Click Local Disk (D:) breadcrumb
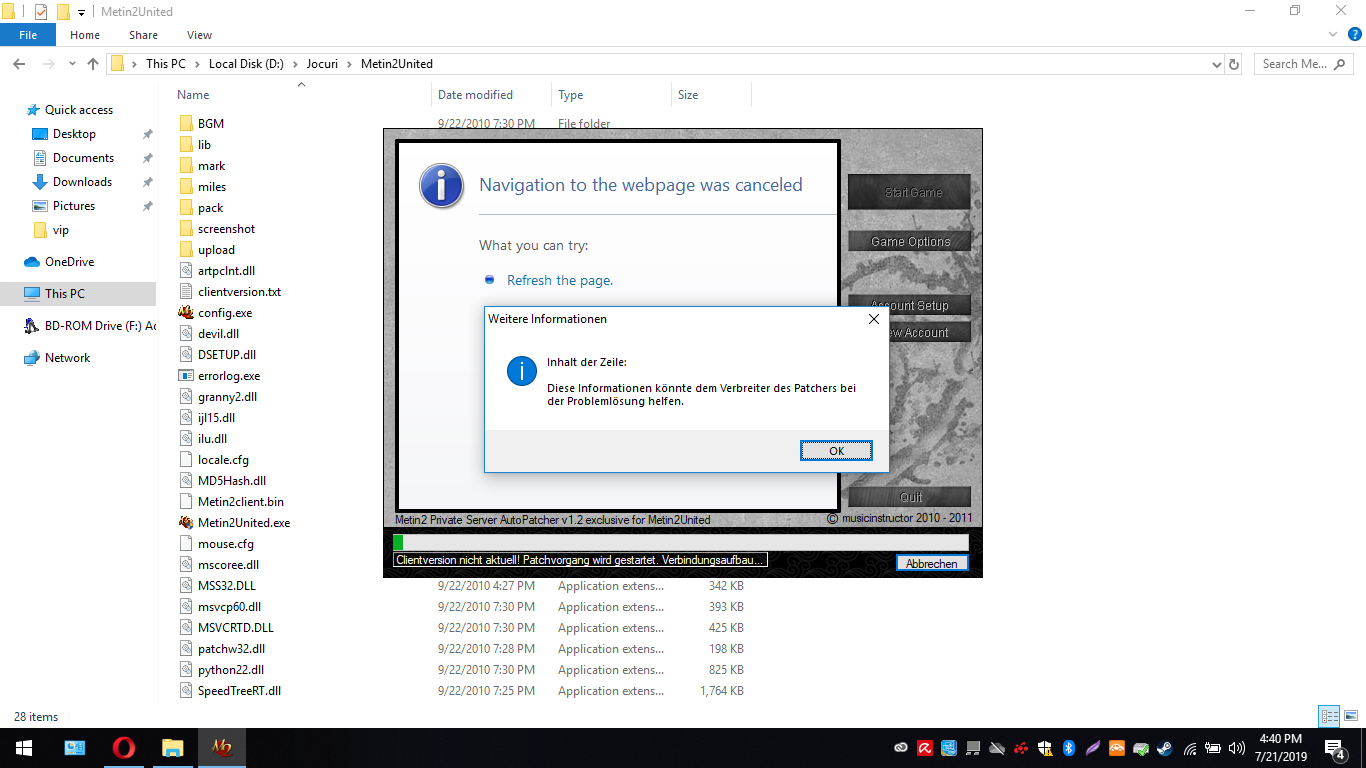 pyautogui.click(x=246, y=64)
